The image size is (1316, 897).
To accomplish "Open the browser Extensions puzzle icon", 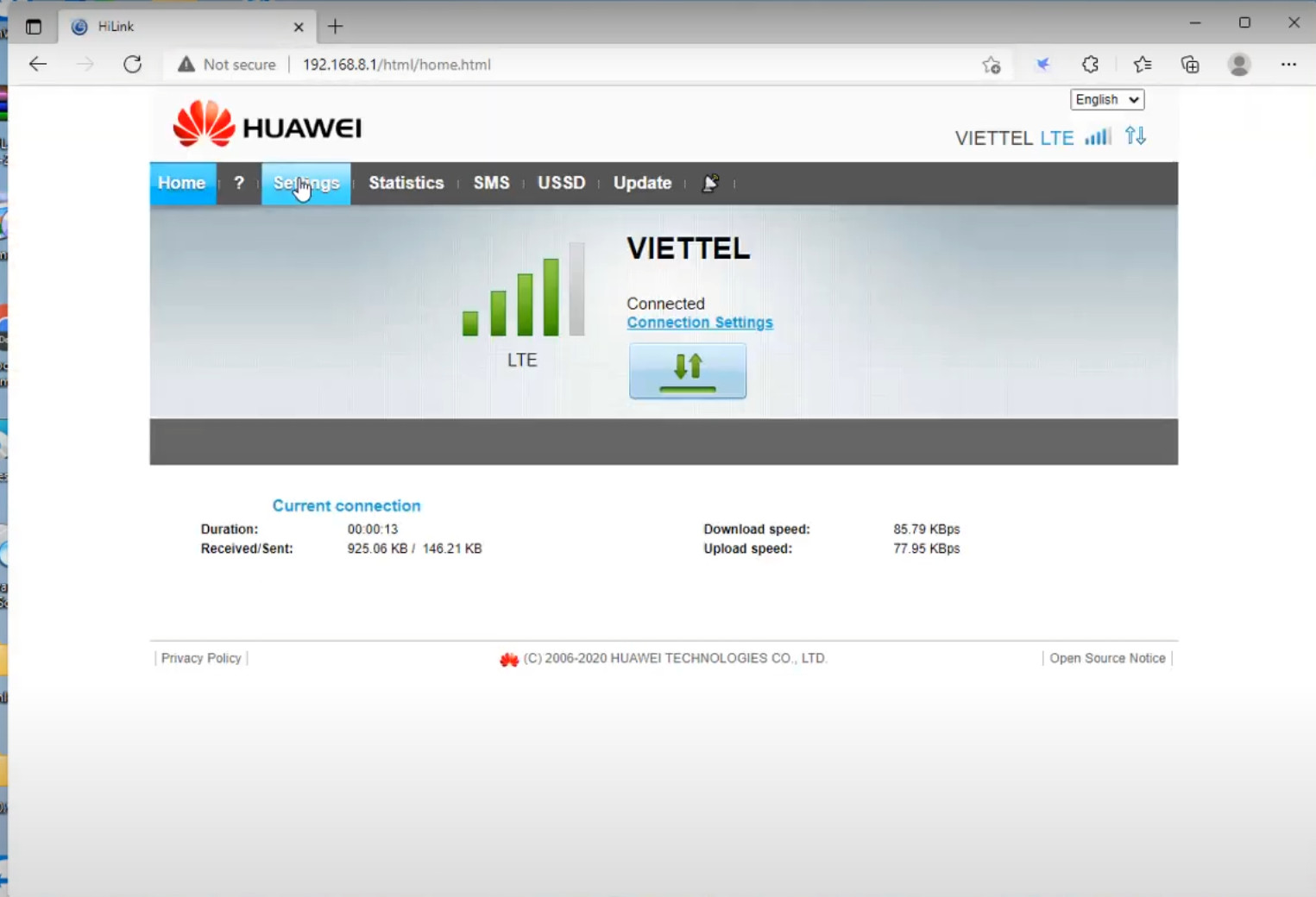I will (x=1091, y=64).
